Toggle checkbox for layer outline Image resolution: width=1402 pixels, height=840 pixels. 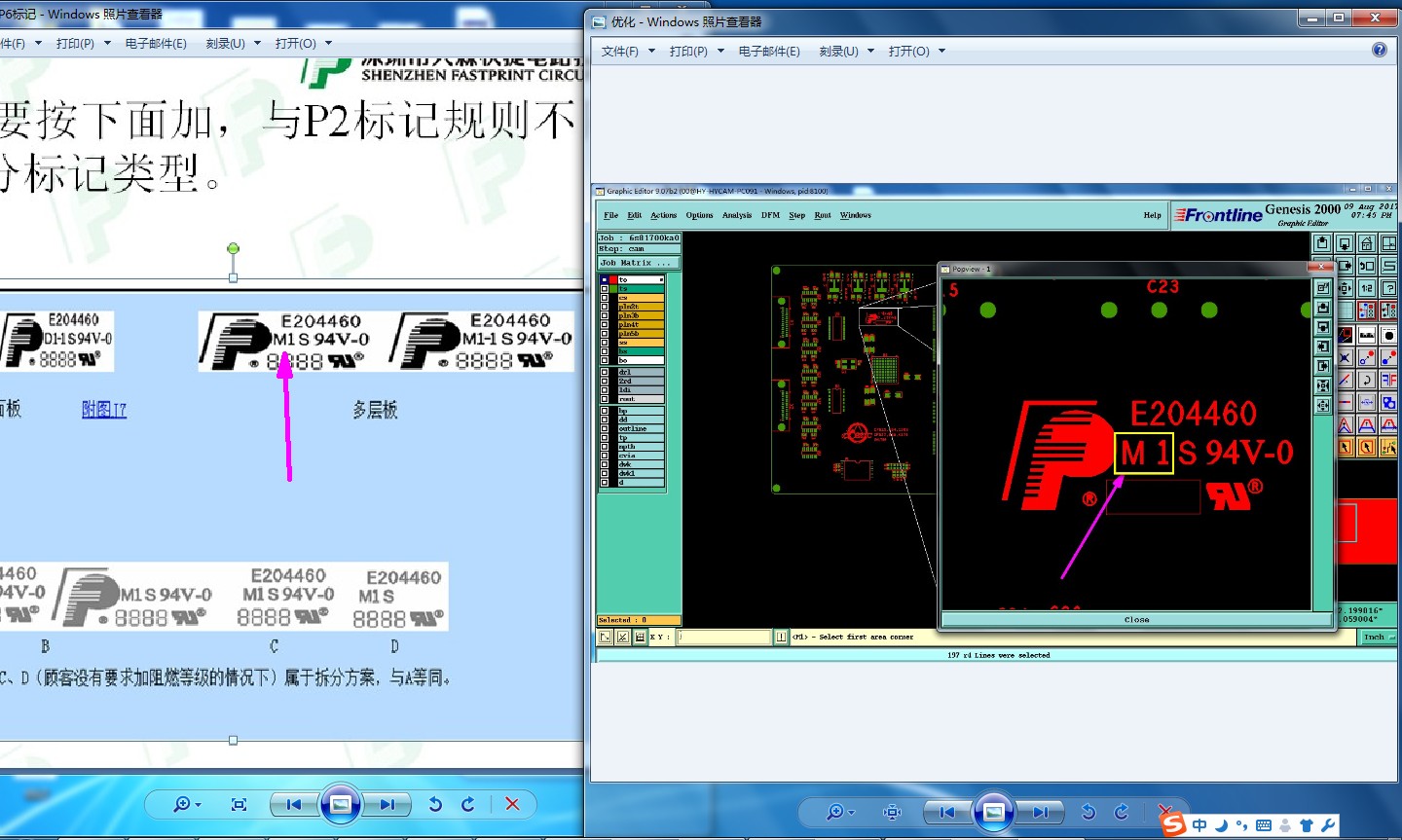coord(605,428)
